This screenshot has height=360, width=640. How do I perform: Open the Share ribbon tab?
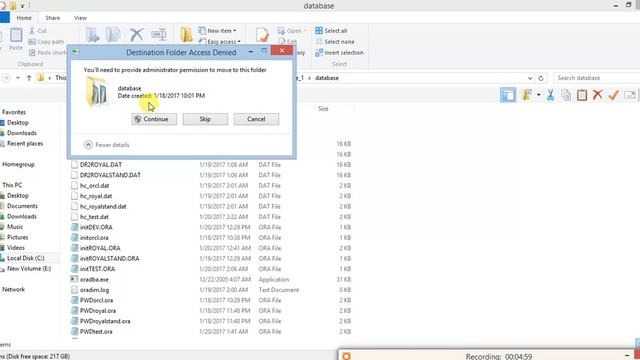pos(53,18)
